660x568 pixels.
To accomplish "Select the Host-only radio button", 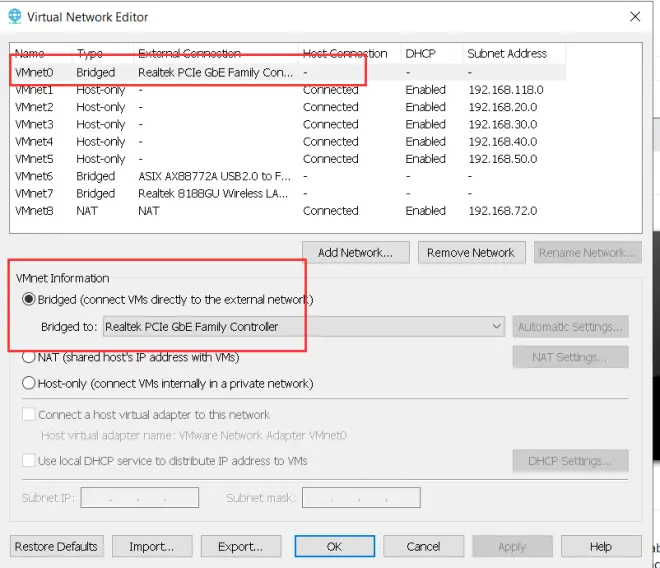I will (x=29, y=383).
